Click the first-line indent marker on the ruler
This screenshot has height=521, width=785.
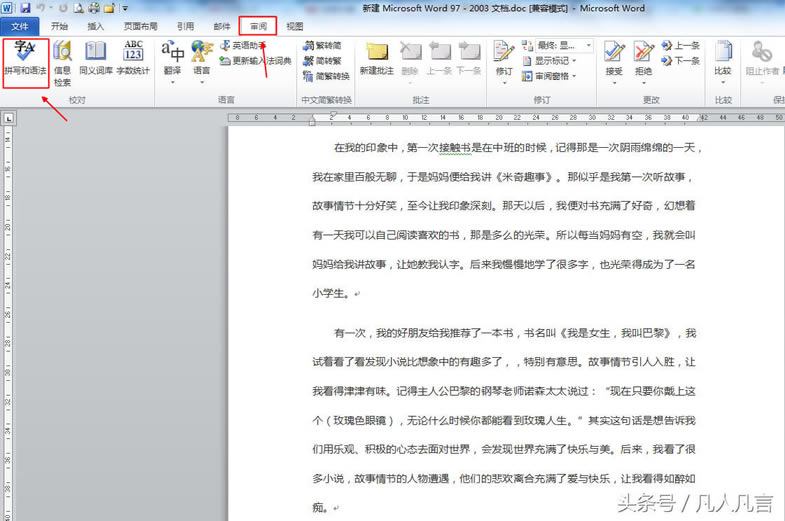pyautogui.click(x=312, y=115)
